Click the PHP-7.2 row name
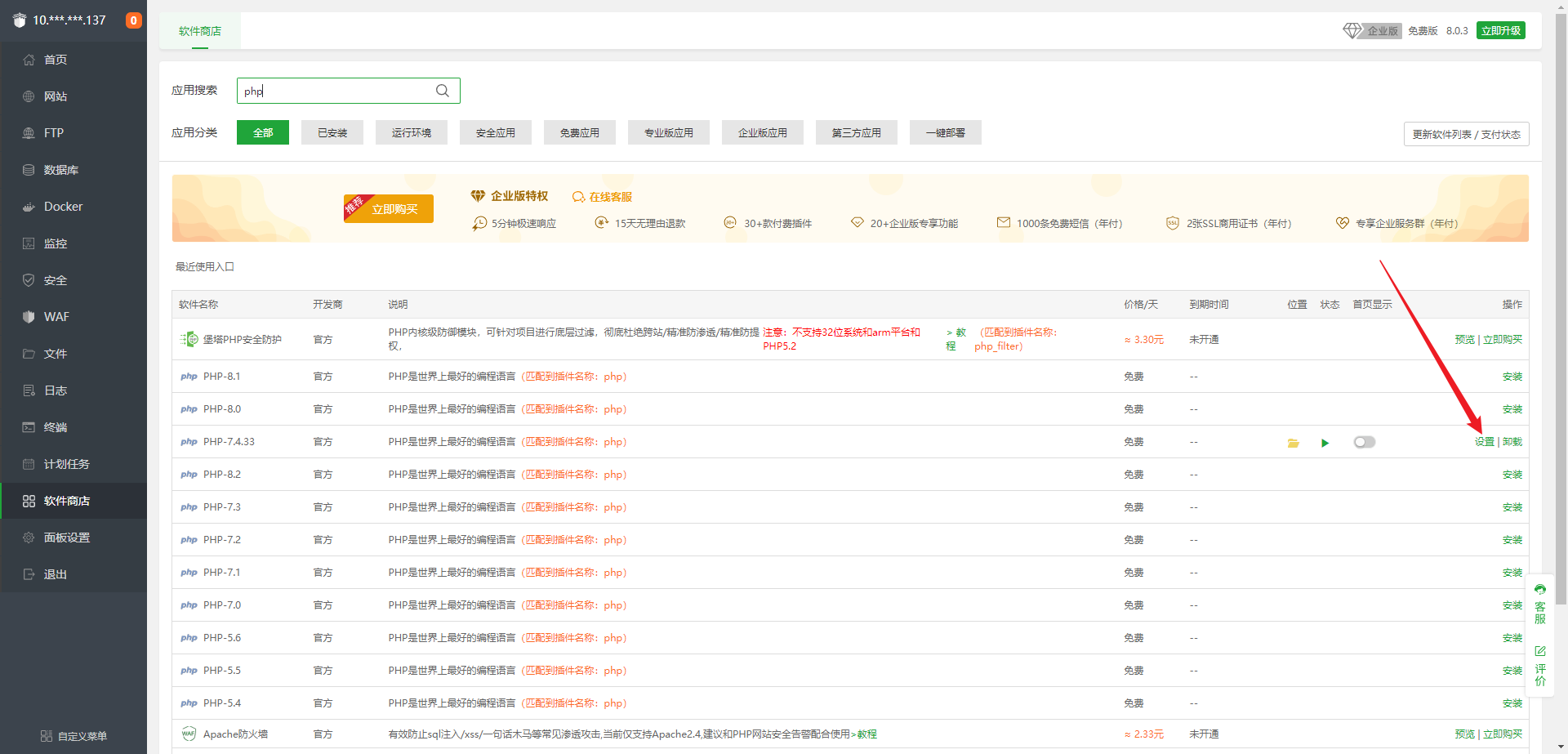1568x754 pixels. (221, 540)
